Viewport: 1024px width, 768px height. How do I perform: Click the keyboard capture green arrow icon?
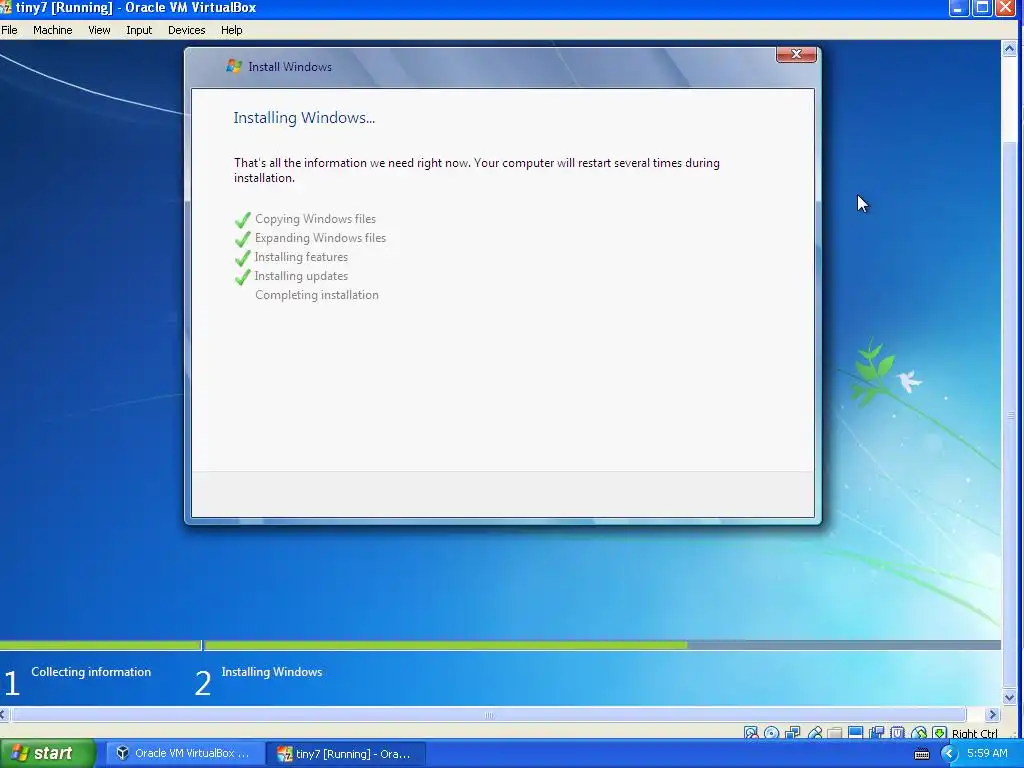tap(939, 733)
